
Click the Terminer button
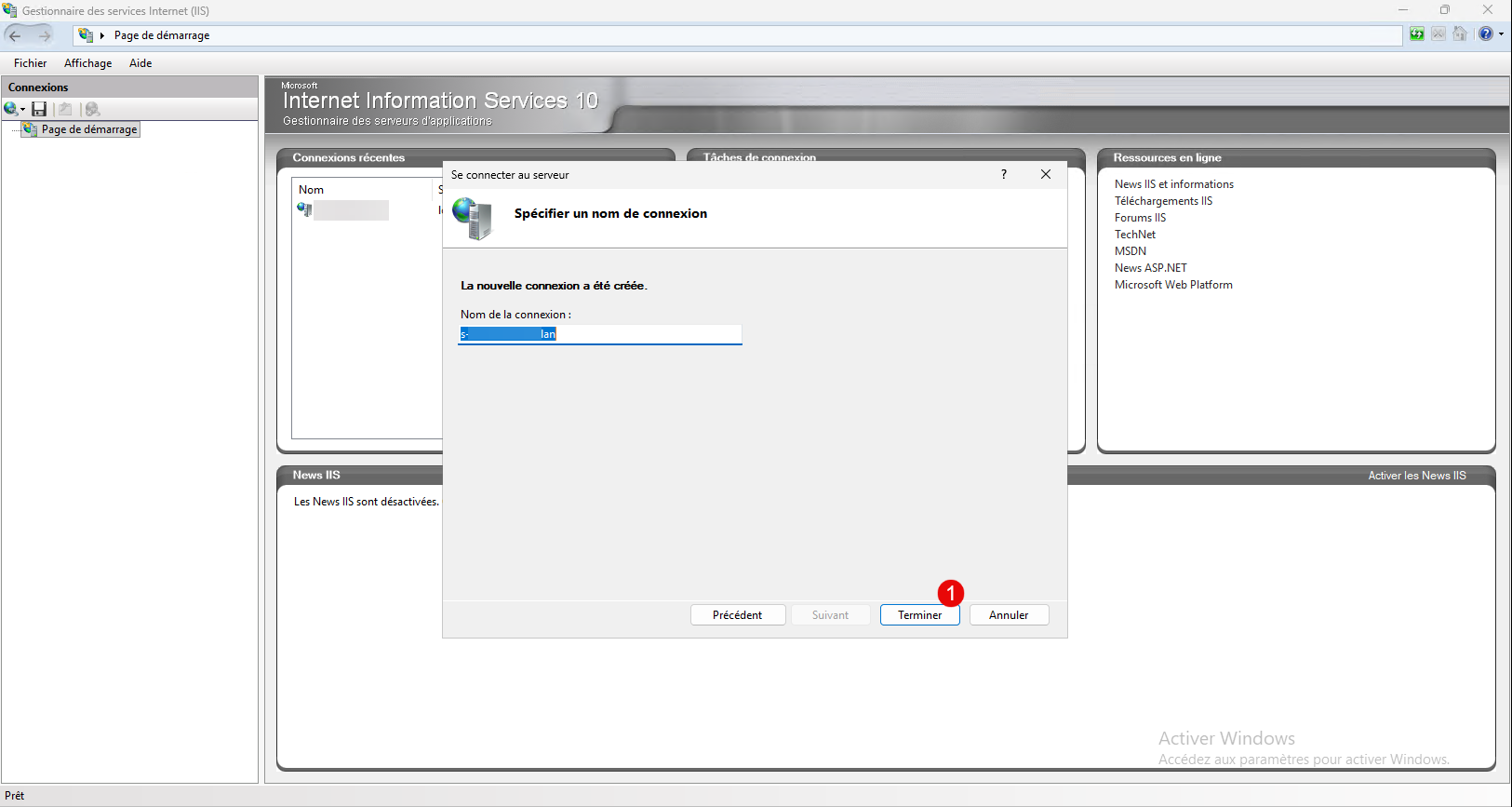click(919, 615)
